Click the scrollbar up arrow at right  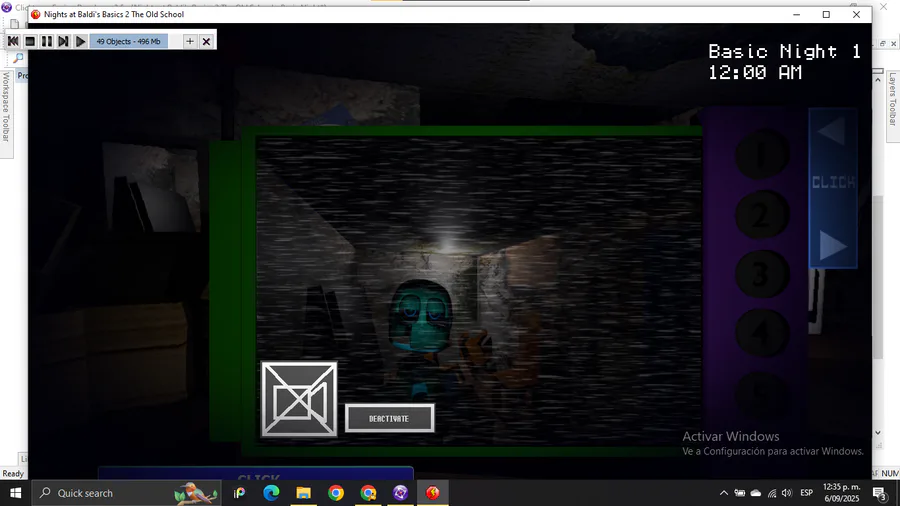878,80
